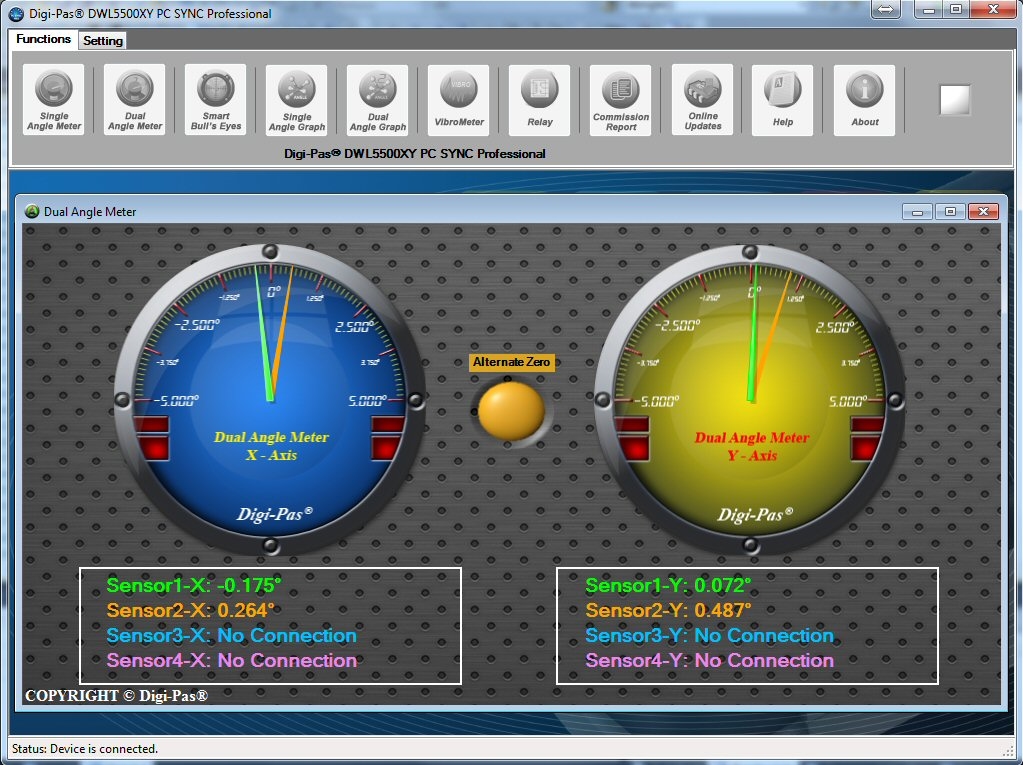Select the Sensor2-X reading 0.264°
The image size is (1023, 765).
pyautogui.click(x=191, y=610)
